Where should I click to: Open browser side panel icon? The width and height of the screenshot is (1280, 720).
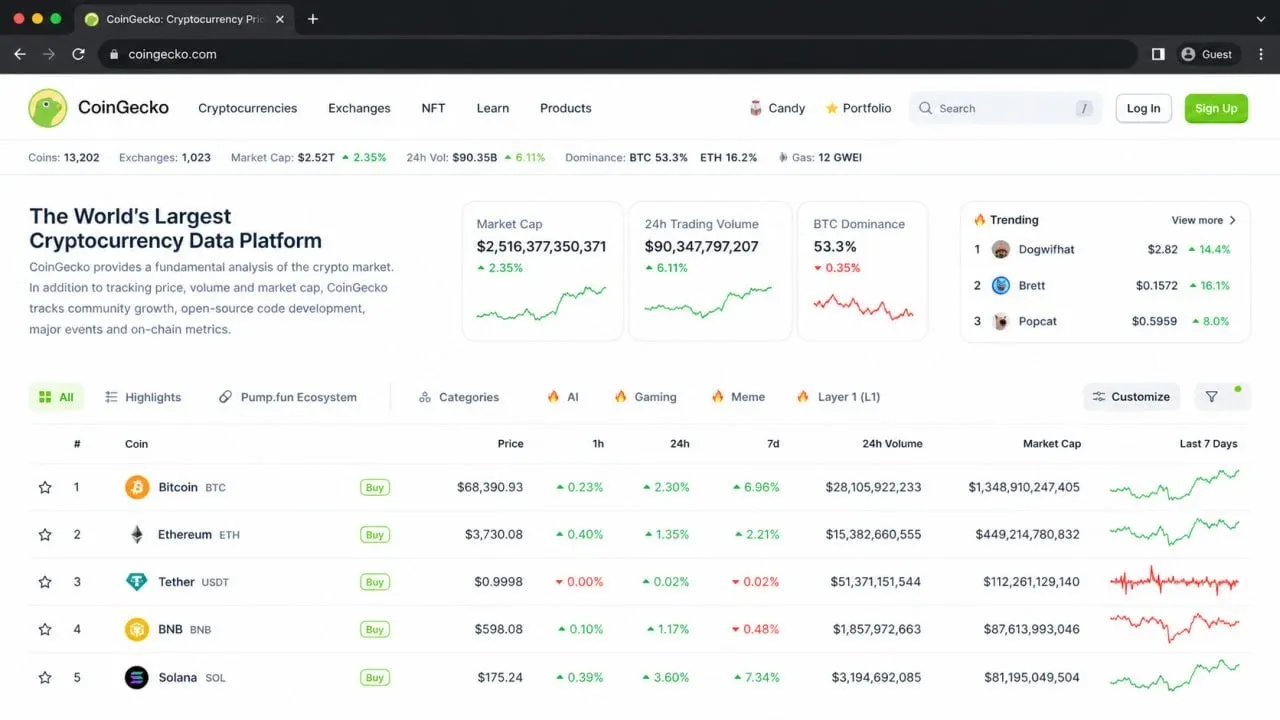click(1158, 54)
